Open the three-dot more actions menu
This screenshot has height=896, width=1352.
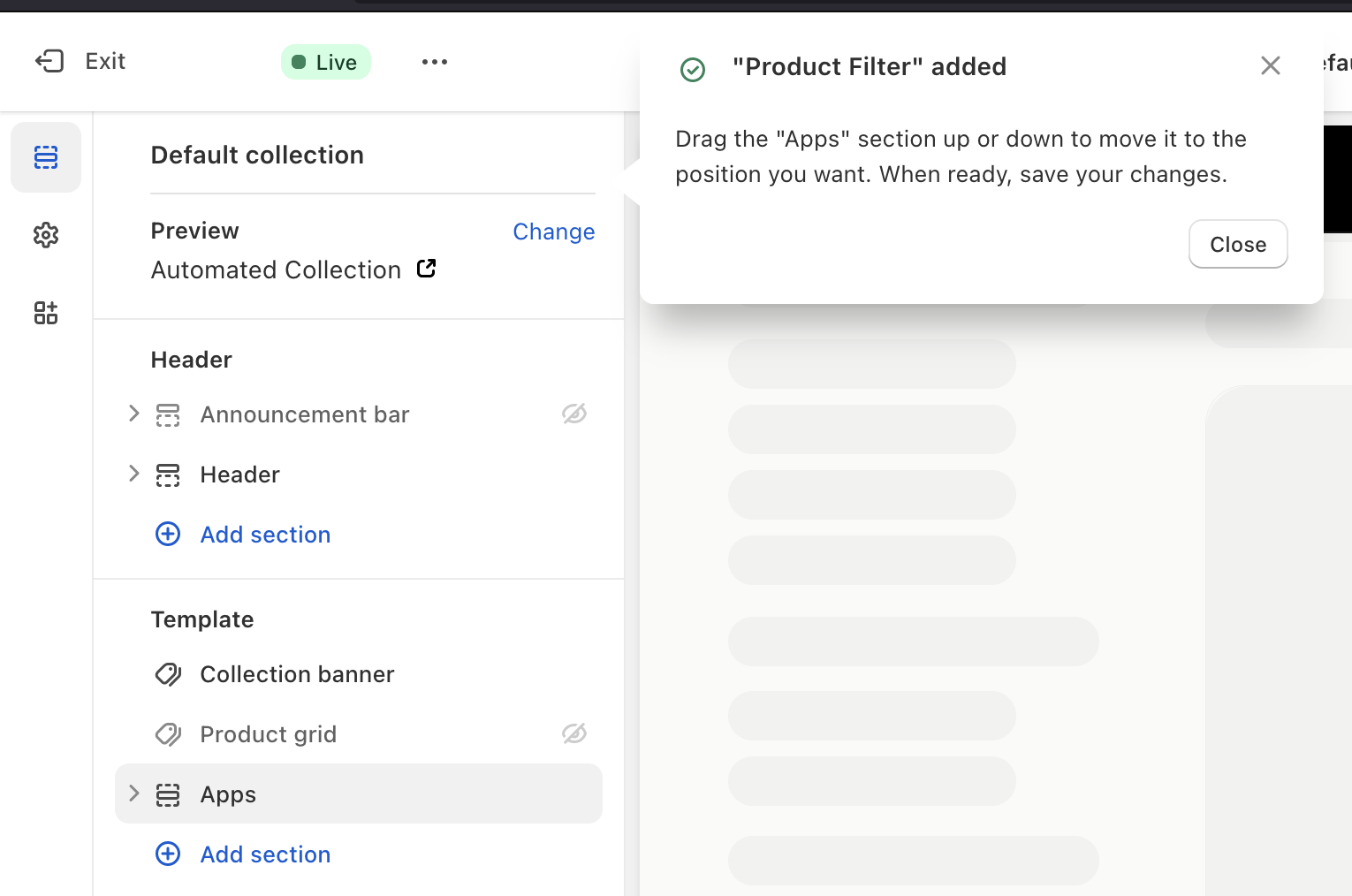click(x=435, y=62)
